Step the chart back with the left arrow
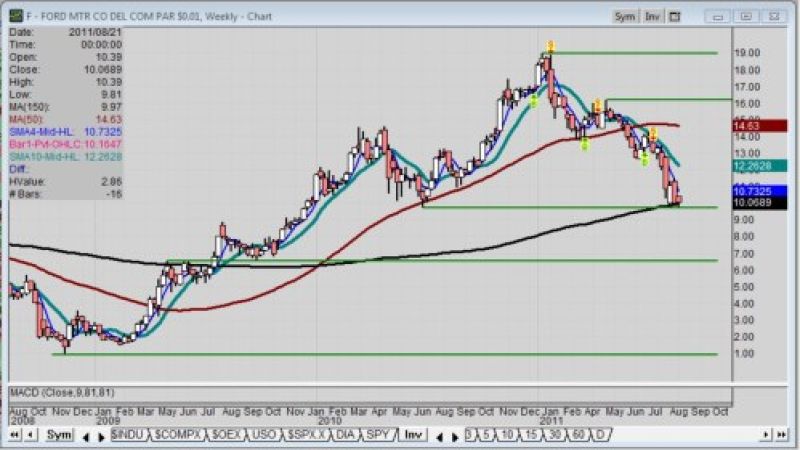 tap(29, 436)
